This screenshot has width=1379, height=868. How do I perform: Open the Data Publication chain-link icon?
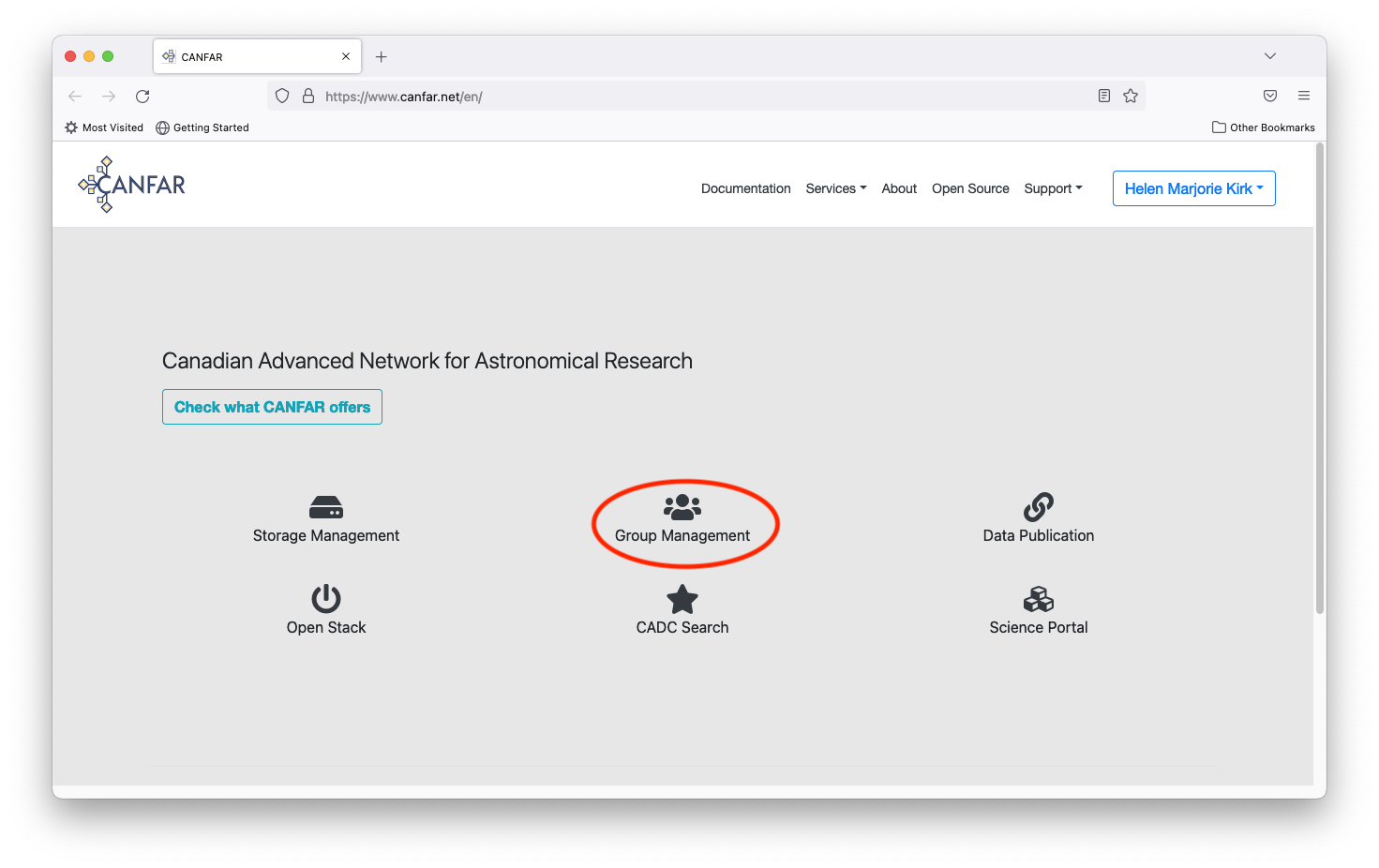coord(1039,507)
